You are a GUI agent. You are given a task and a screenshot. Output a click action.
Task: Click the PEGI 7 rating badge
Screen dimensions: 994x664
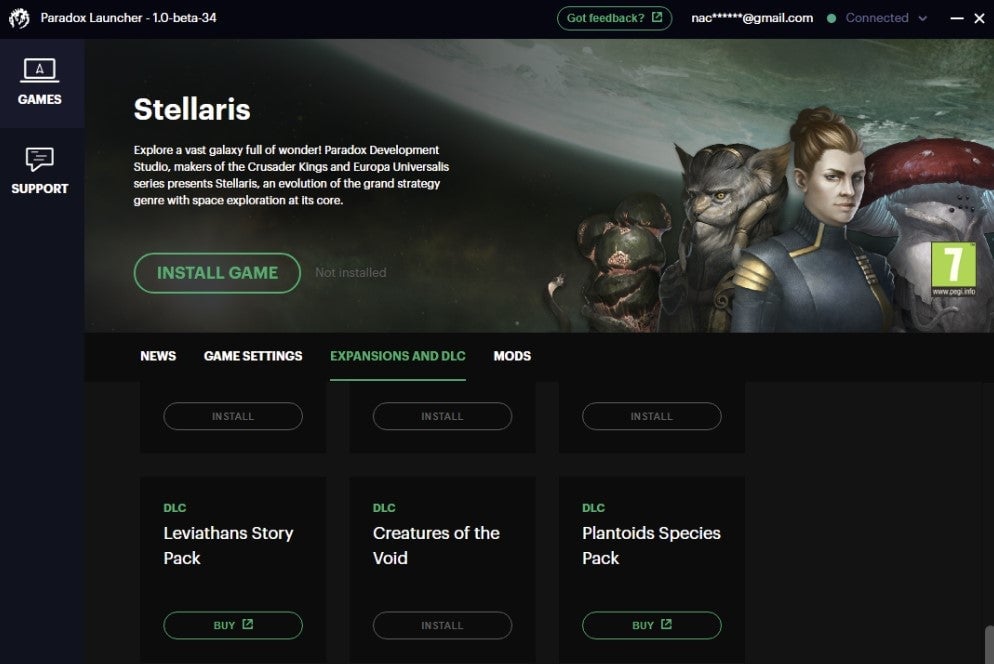953,268
